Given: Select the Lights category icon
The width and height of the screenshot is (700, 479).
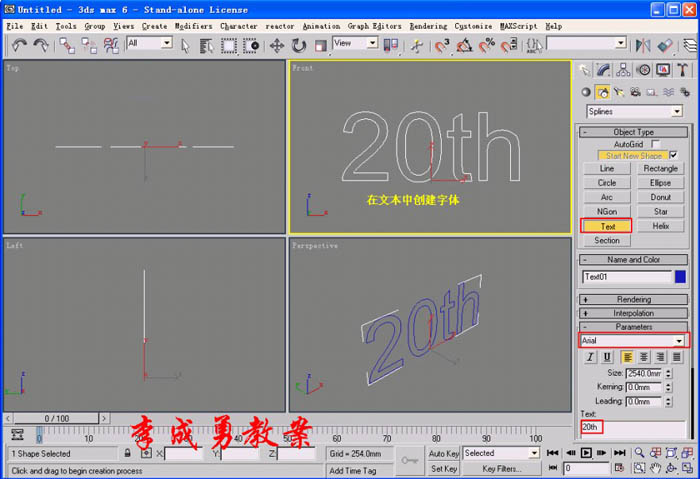Looking at the screenshot, I should pos(619,92).
